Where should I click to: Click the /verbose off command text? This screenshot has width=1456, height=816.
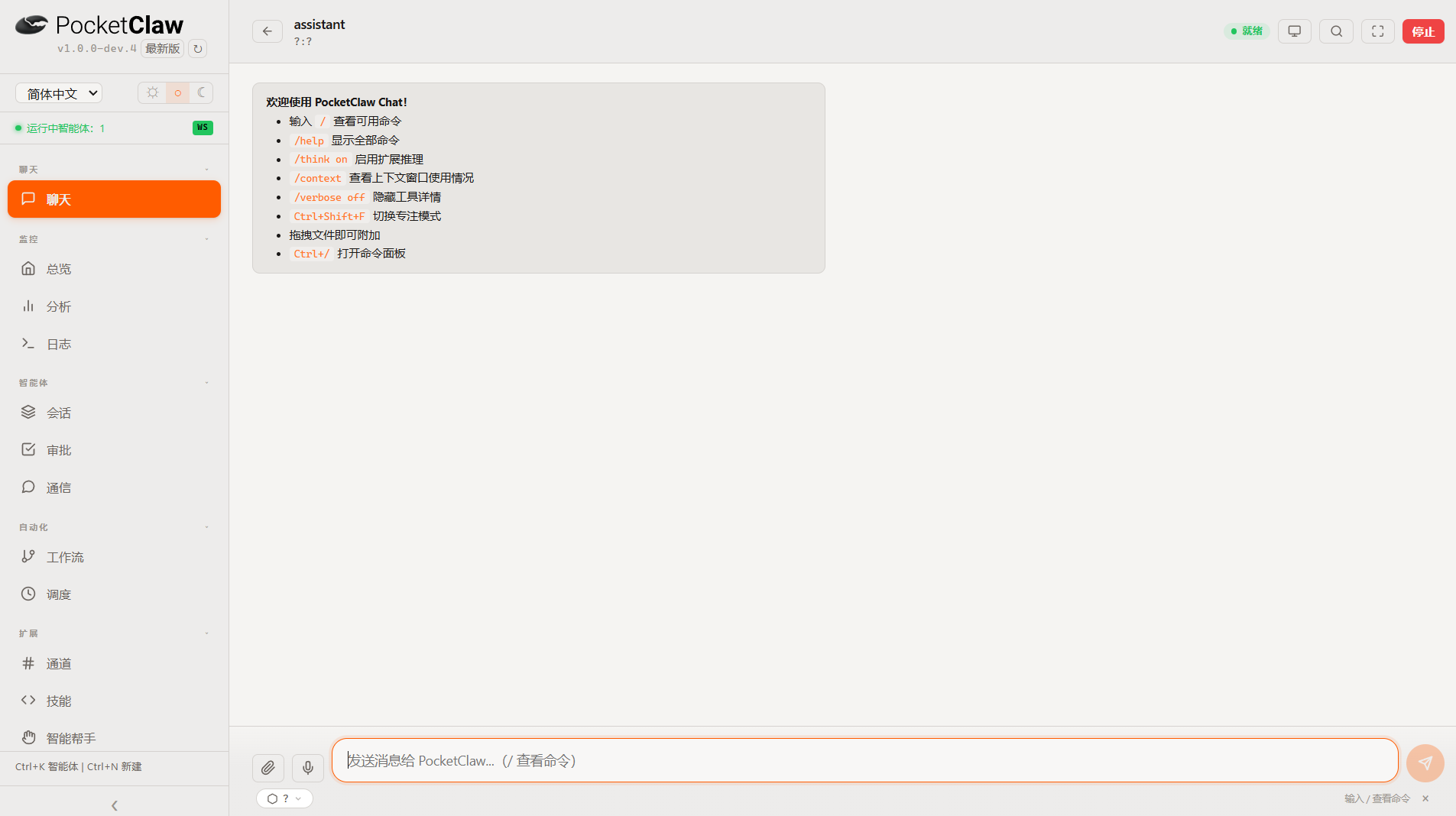click(329, 197)
